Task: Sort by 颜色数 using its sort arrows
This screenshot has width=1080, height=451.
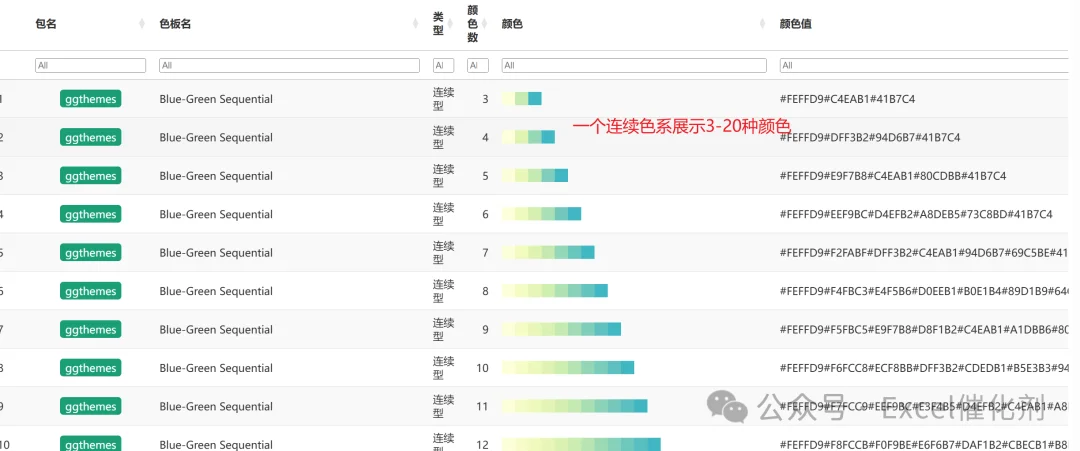Action: [x=484, y=24]
